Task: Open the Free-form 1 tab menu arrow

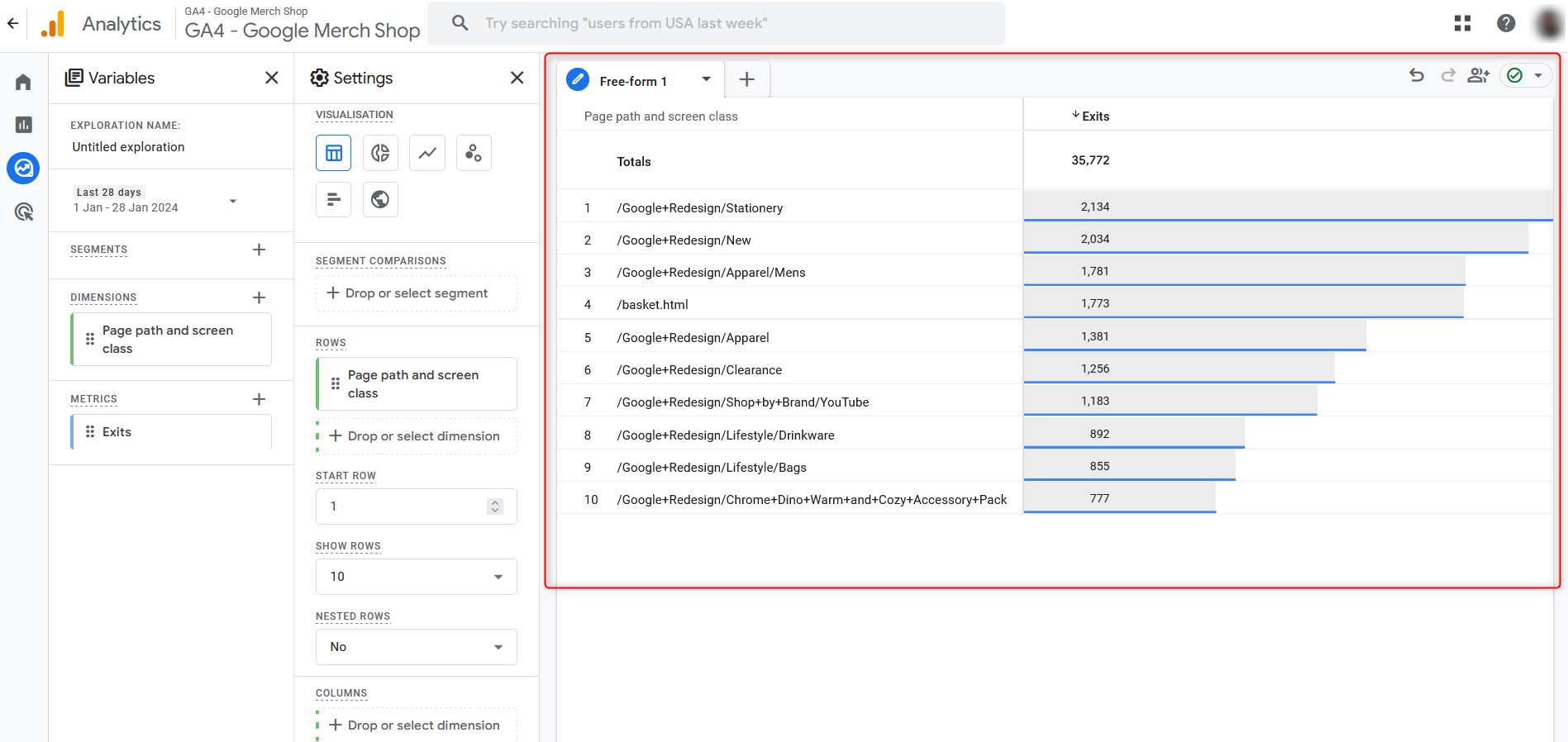Action: (x=706, y=79)
